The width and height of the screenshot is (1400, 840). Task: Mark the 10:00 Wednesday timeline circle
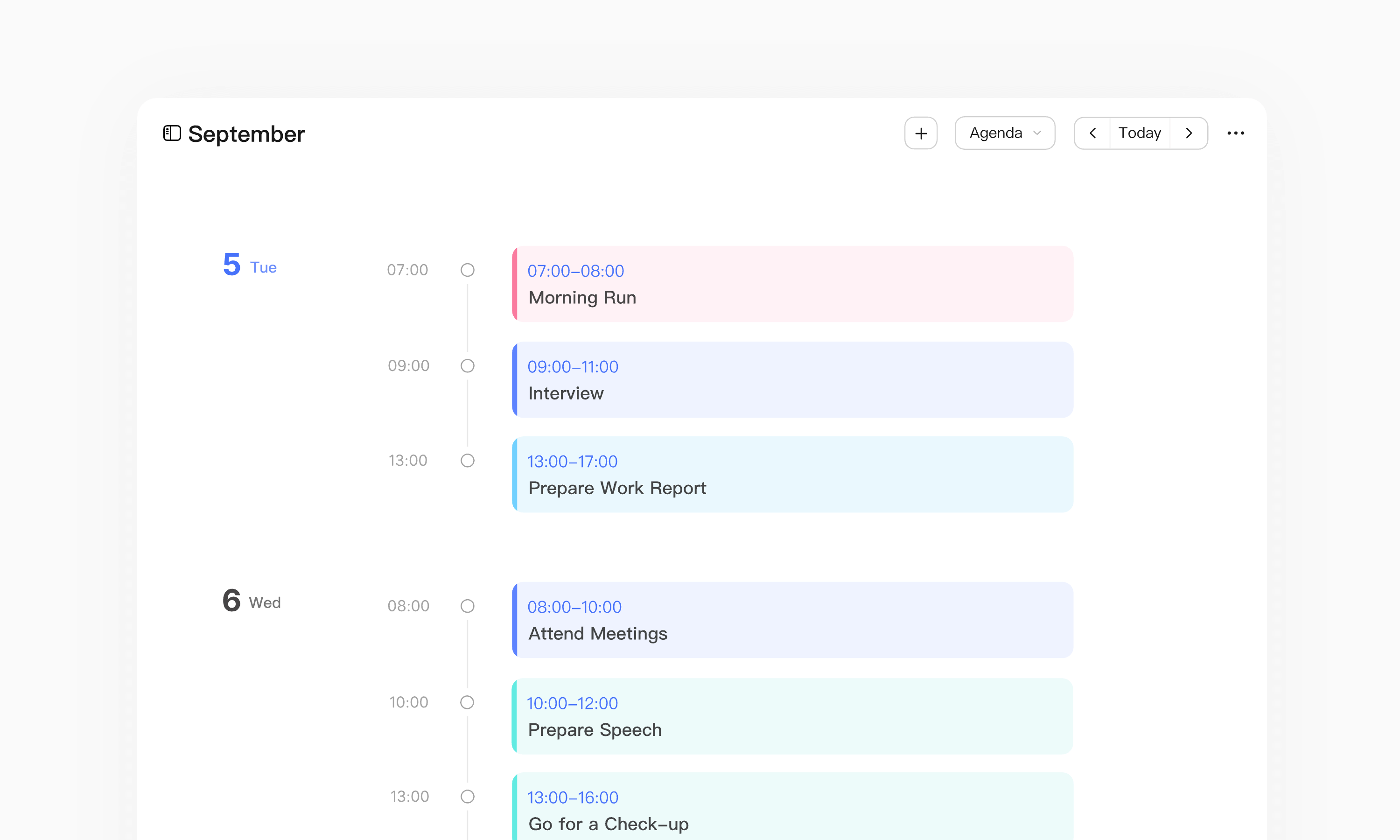[468, 702]
